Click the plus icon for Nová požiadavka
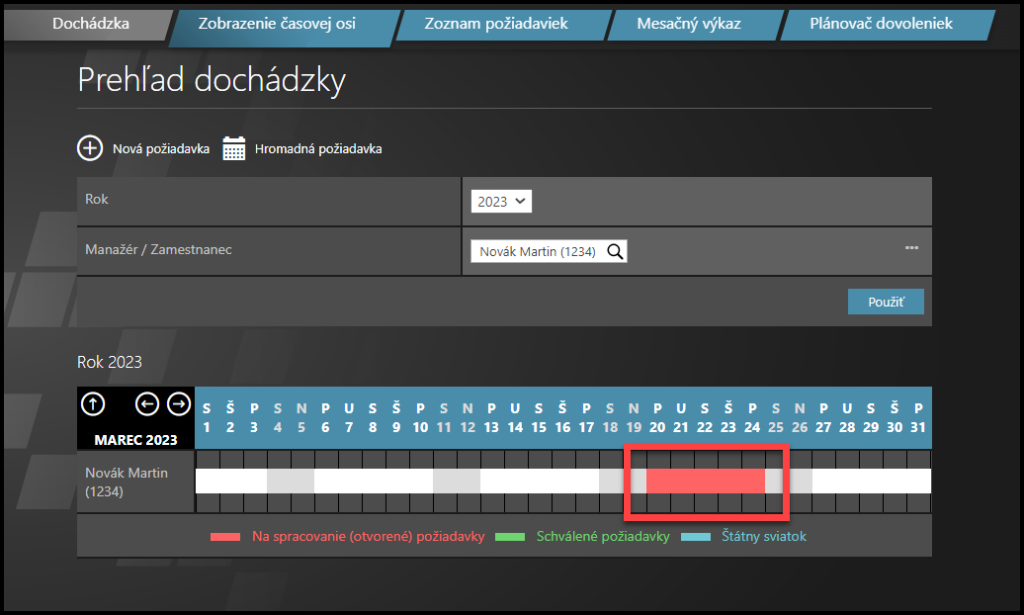Screen dimensions: 1024x615 [90, 149]
